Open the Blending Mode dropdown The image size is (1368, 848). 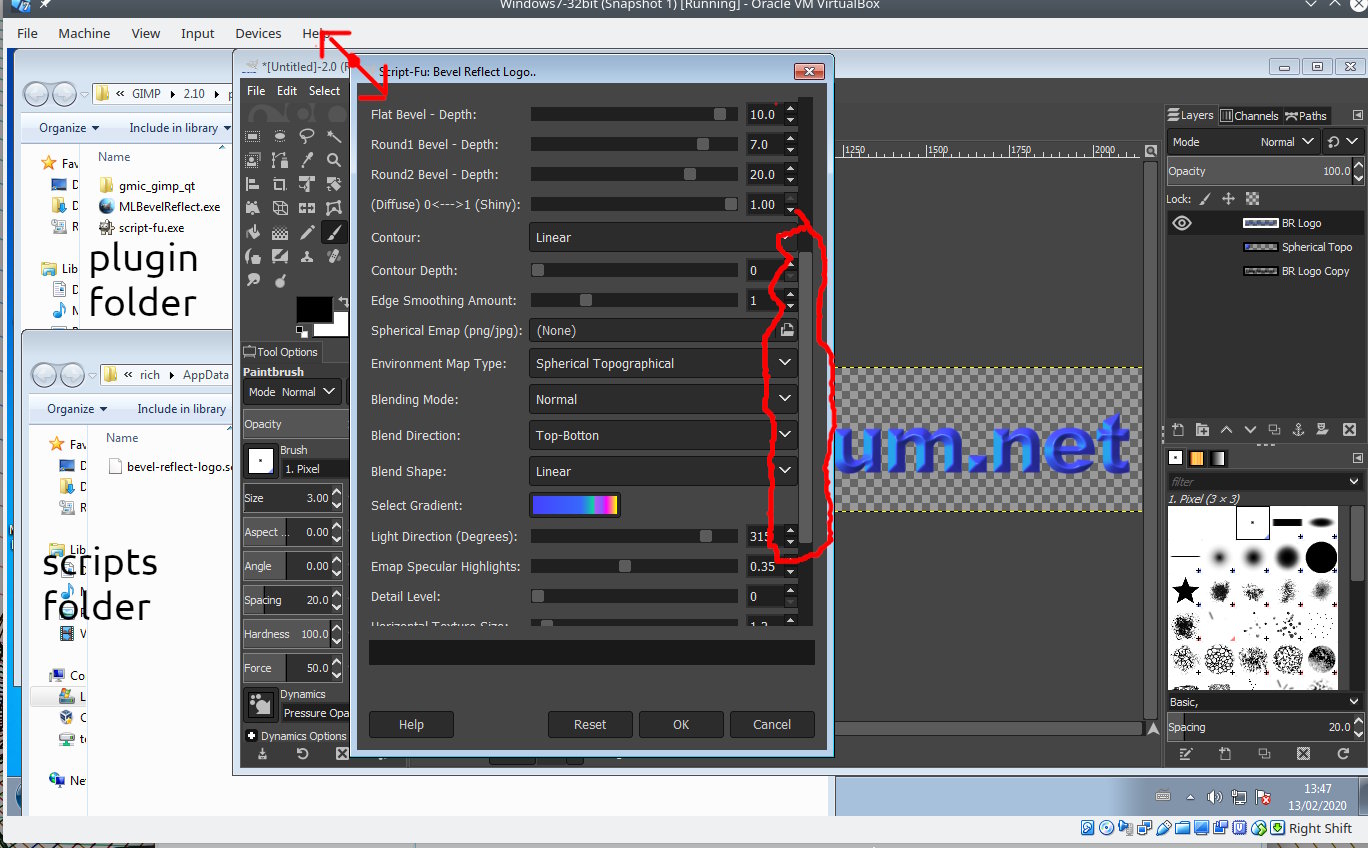(663, 399)
